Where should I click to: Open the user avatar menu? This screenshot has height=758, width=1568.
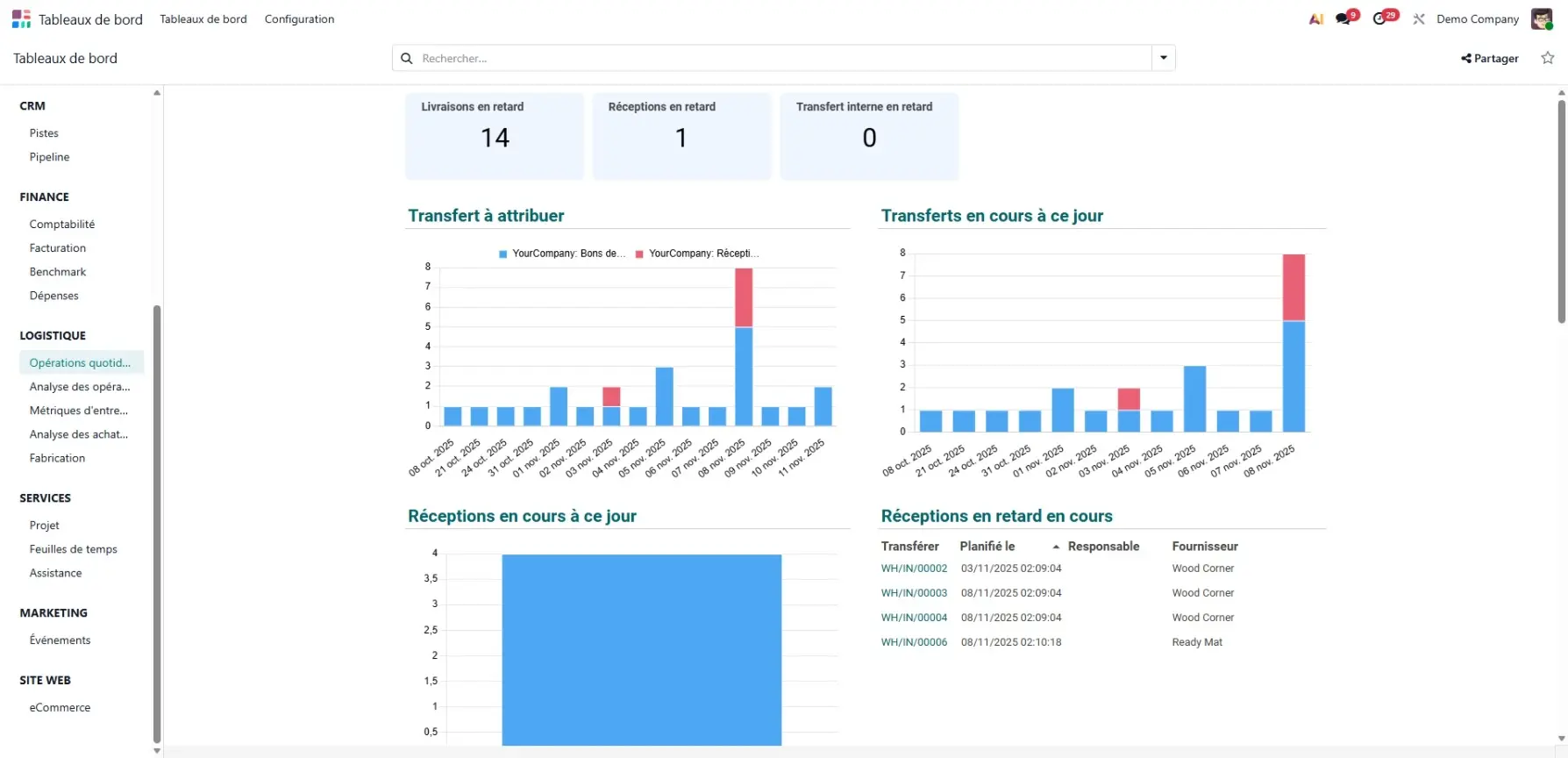point(1541,19)
